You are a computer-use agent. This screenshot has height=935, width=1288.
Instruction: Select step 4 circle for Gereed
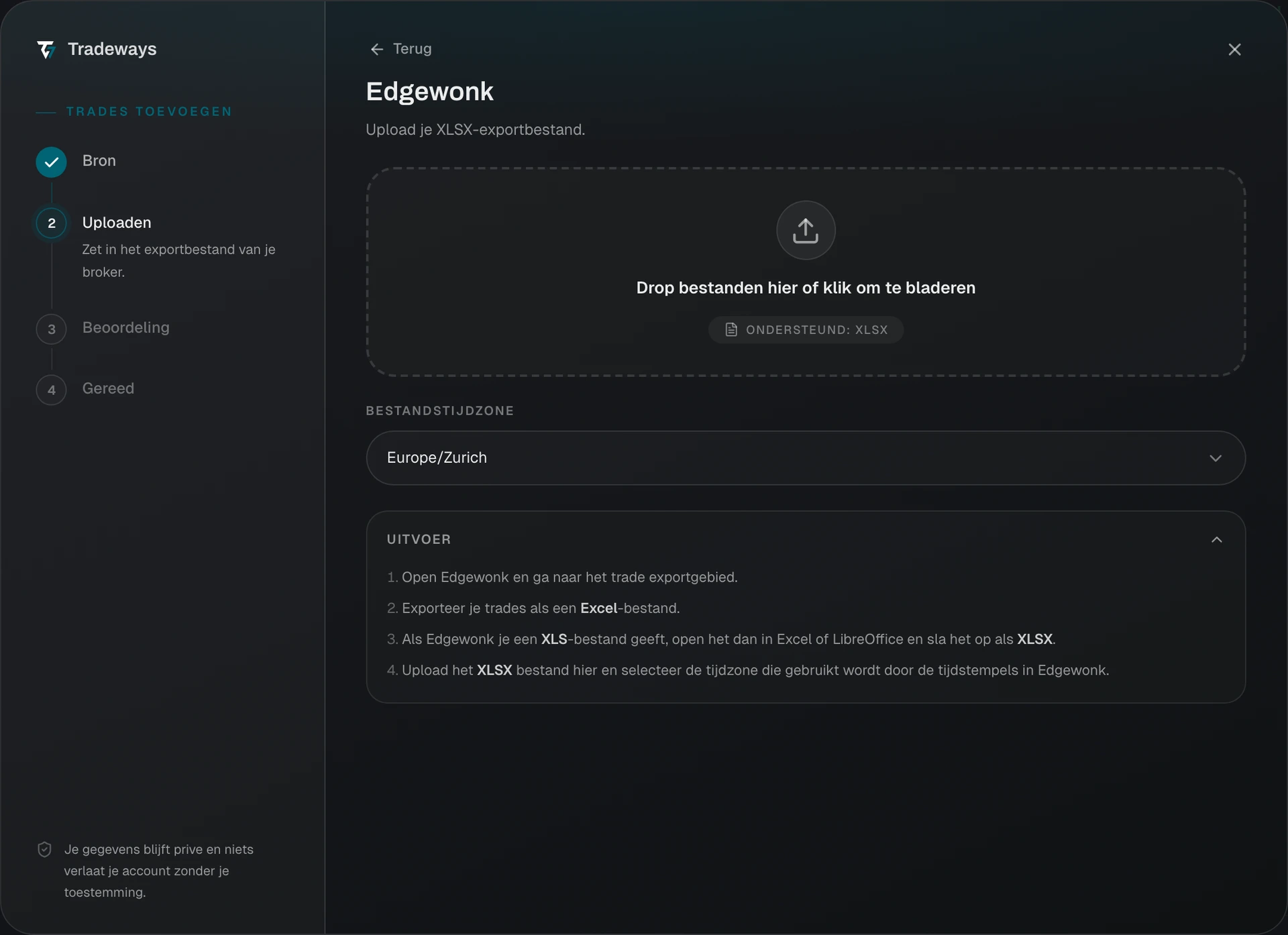pos(51,390)
